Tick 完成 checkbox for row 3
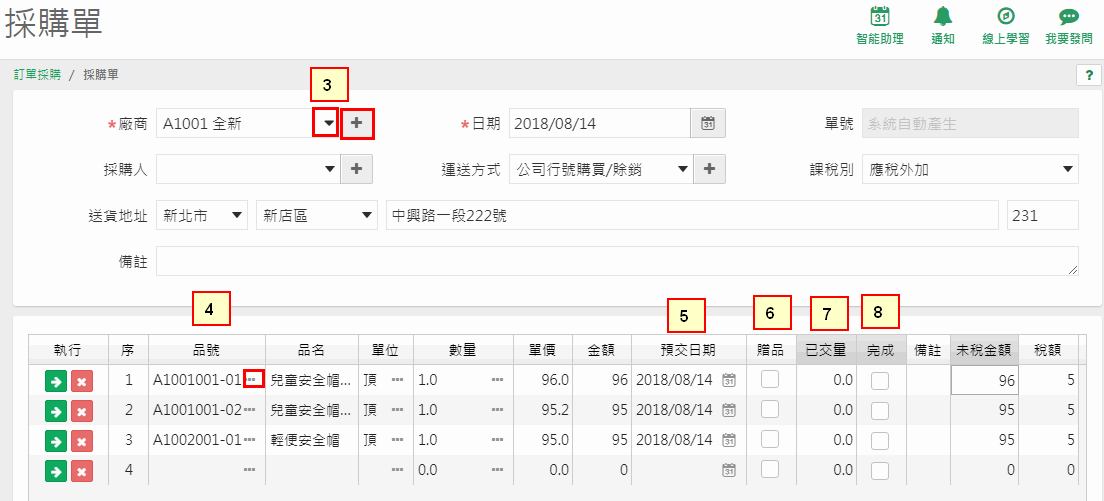 click(879, 440)
